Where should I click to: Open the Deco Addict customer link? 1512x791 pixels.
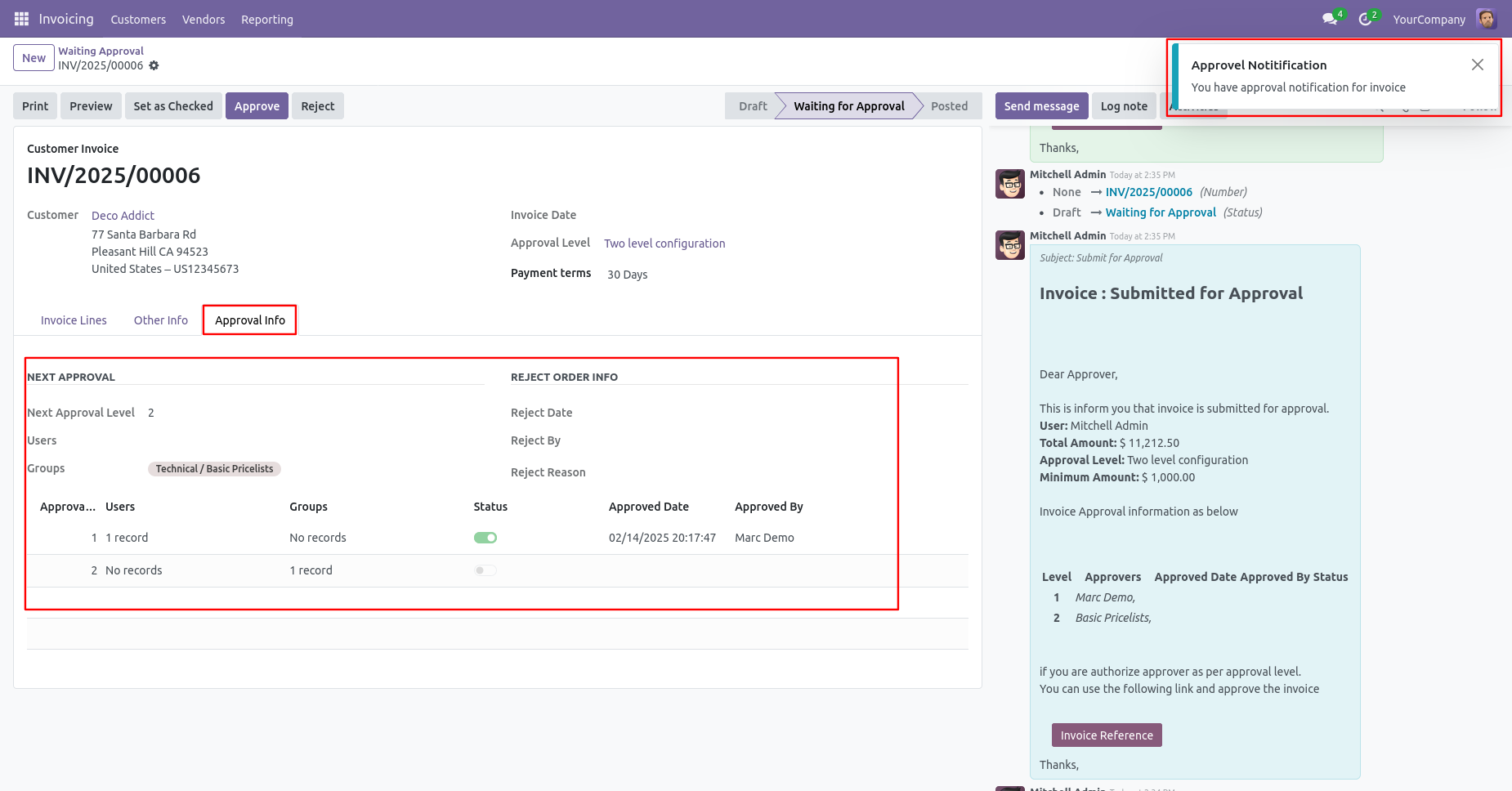123,216
